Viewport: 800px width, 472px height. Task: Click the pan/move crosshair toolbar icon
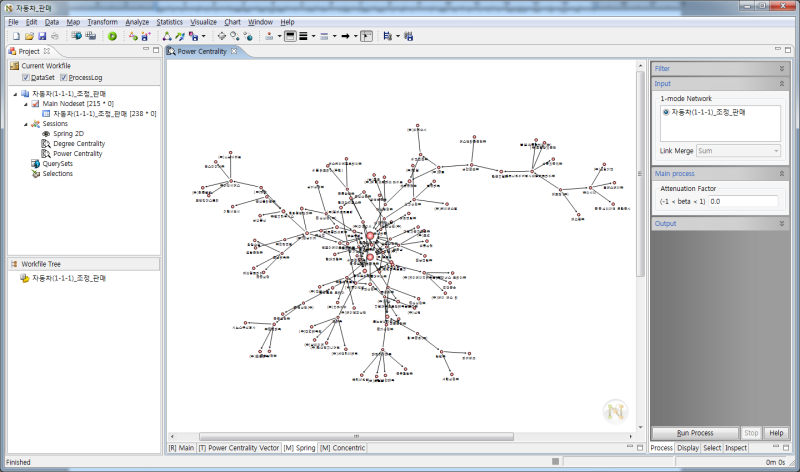[x=221, y=36]
